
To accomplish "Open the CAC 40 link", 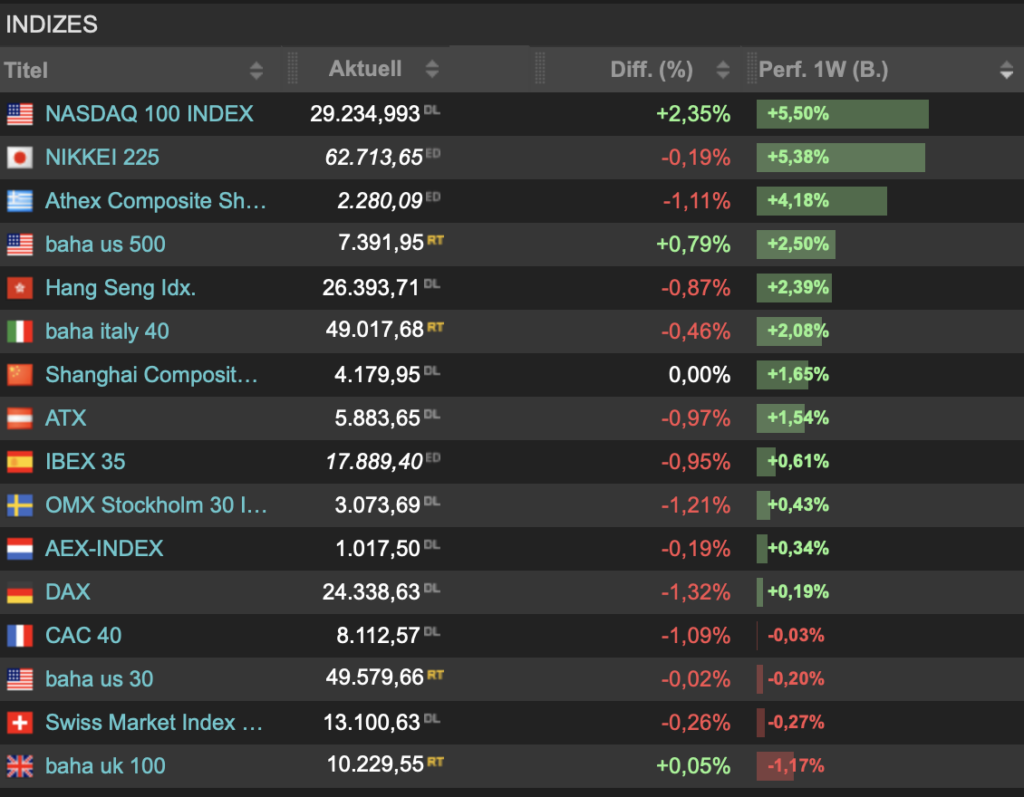I will (83, 636).
